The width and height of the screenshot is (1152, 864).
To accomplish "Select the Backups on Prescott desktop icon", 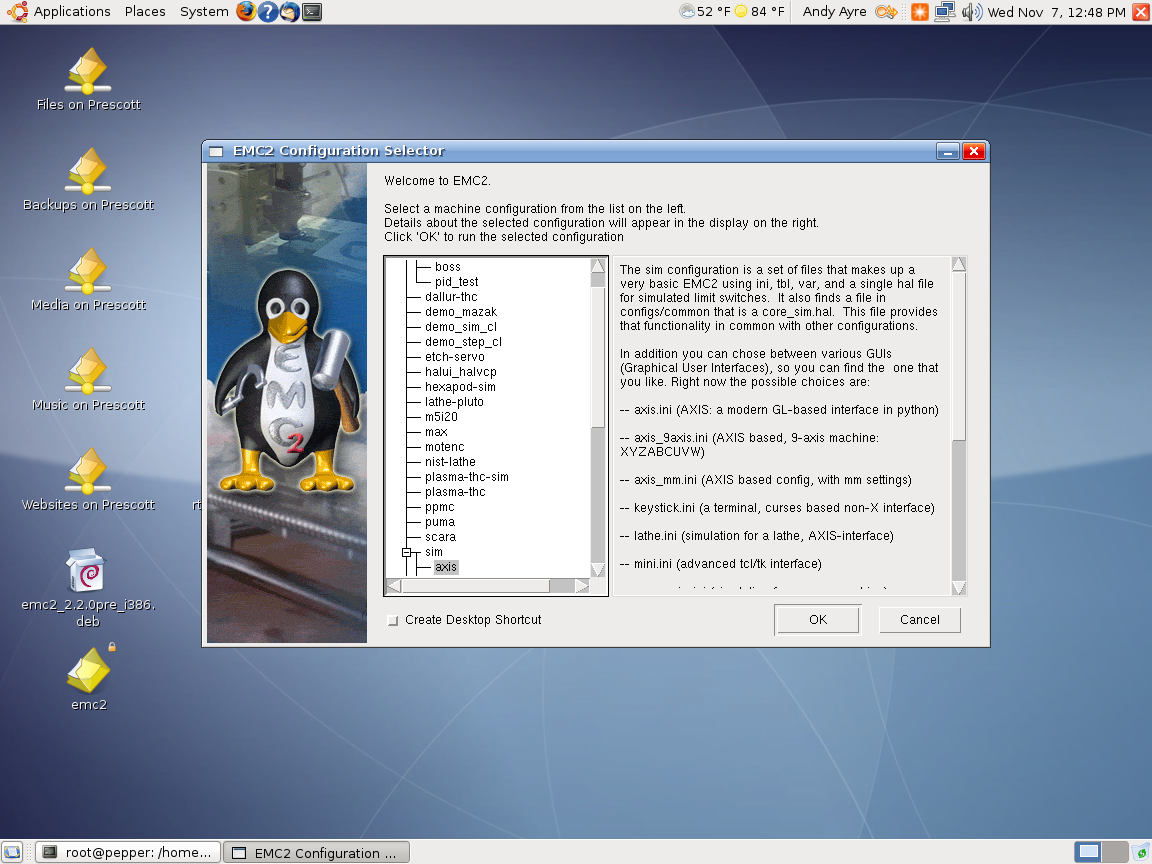I will [88, 180].
